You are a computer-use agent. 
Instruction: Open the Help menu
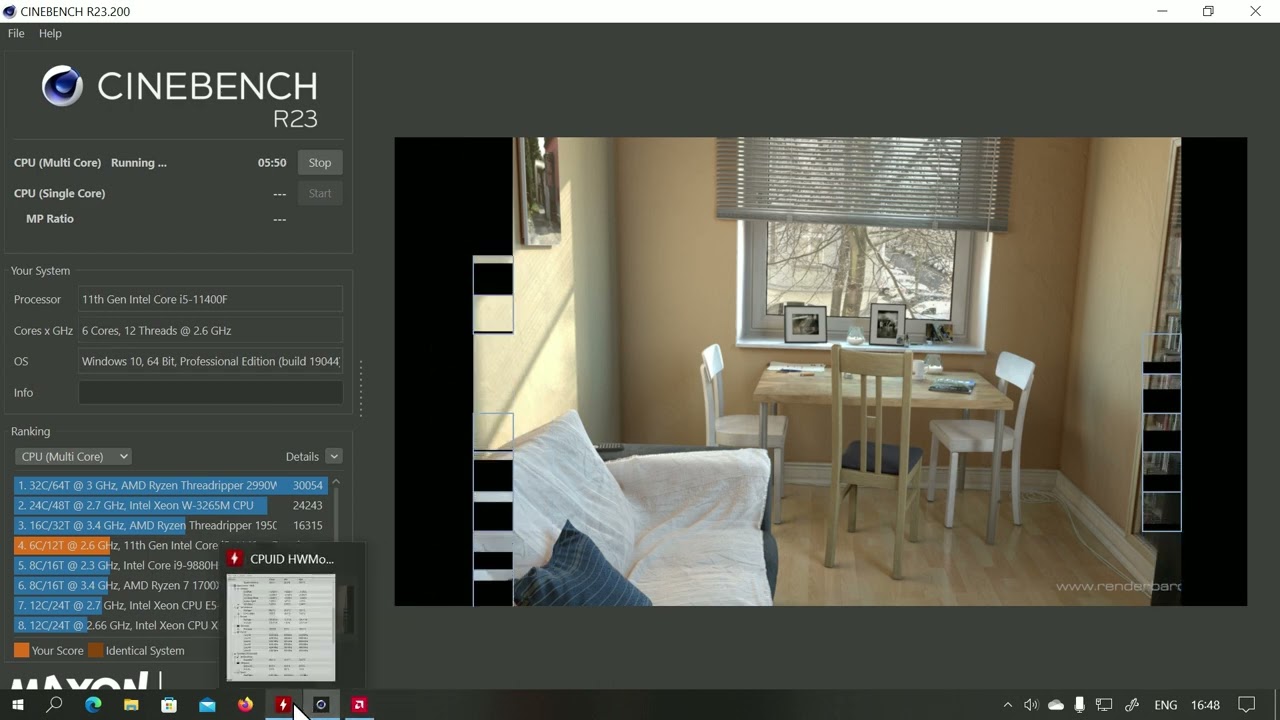coord(50,33)
